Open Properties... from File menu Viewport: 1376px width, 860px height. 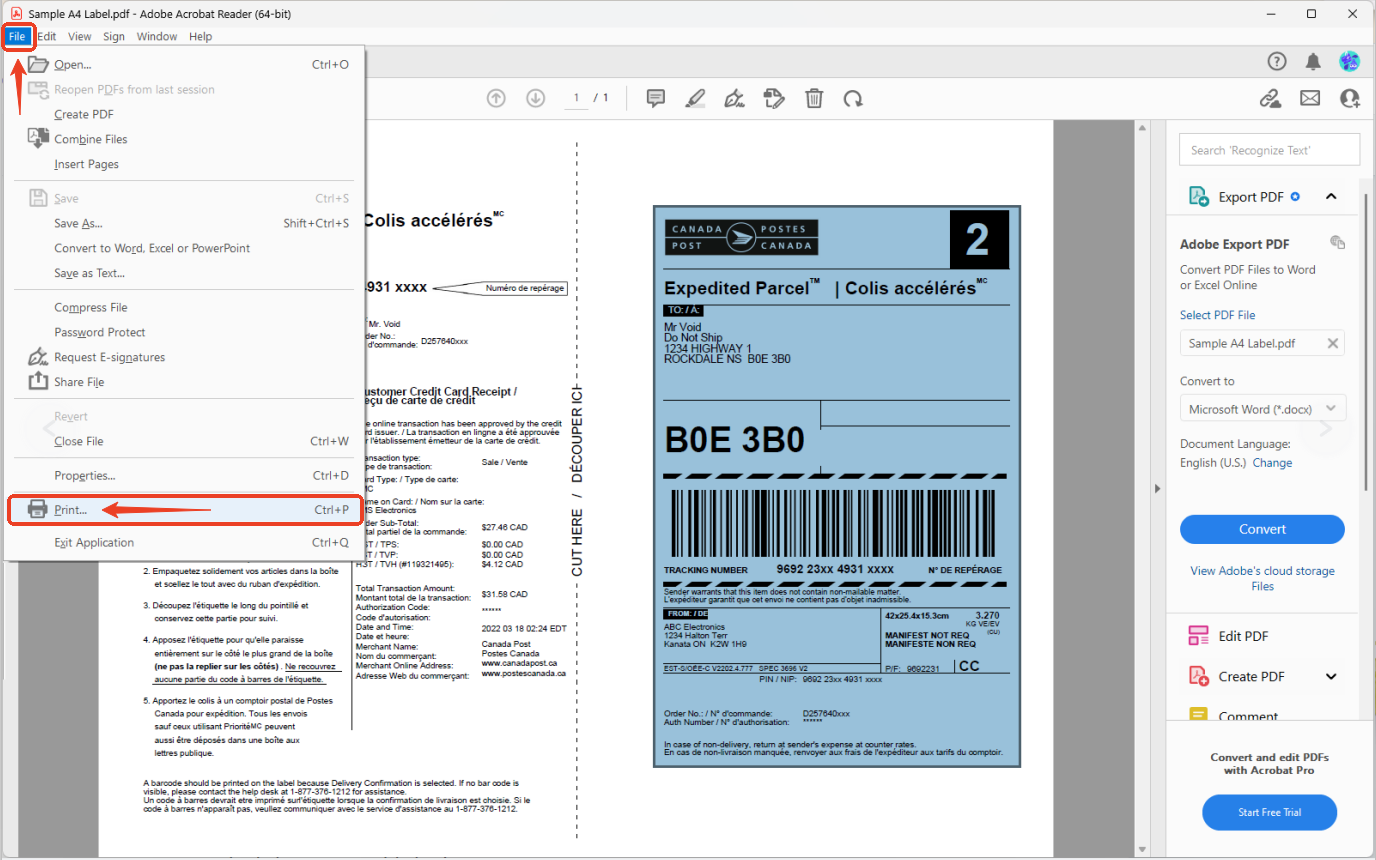pos(185,475)
